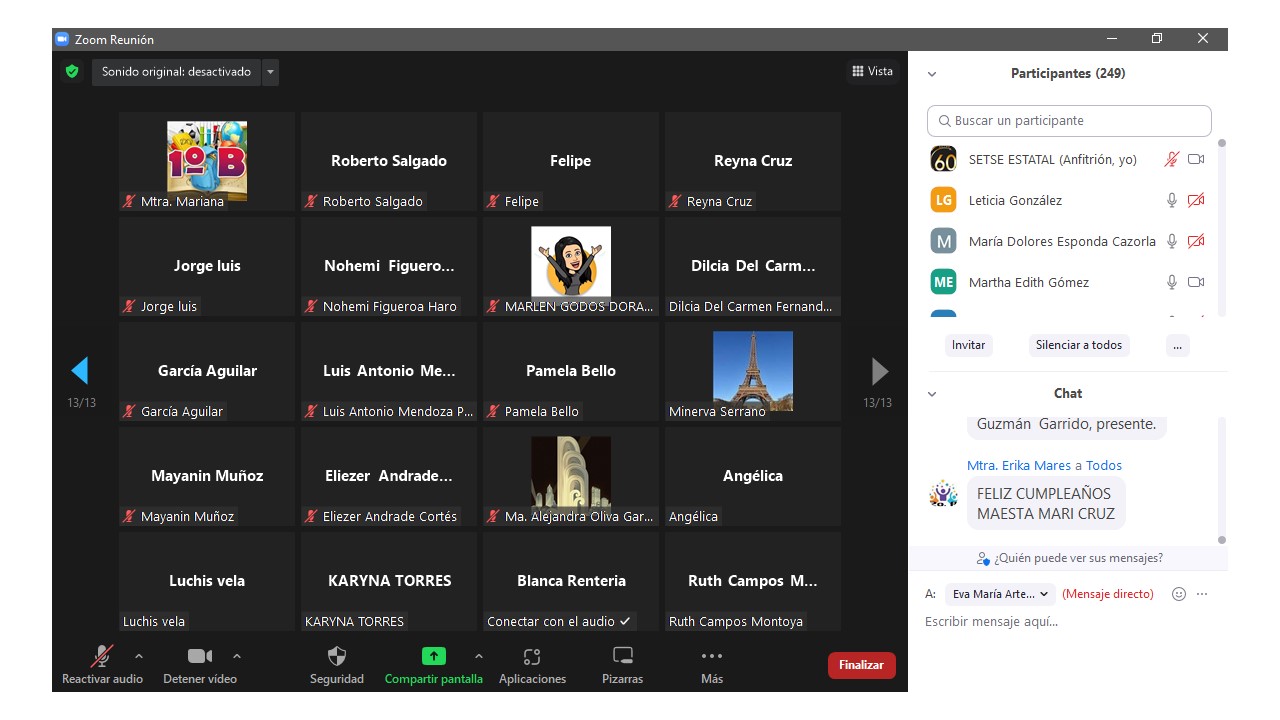Viewport: 1280px width, 720px height.
Task: Open the Pizarras whiteboard icon
Action: [623, 656]
